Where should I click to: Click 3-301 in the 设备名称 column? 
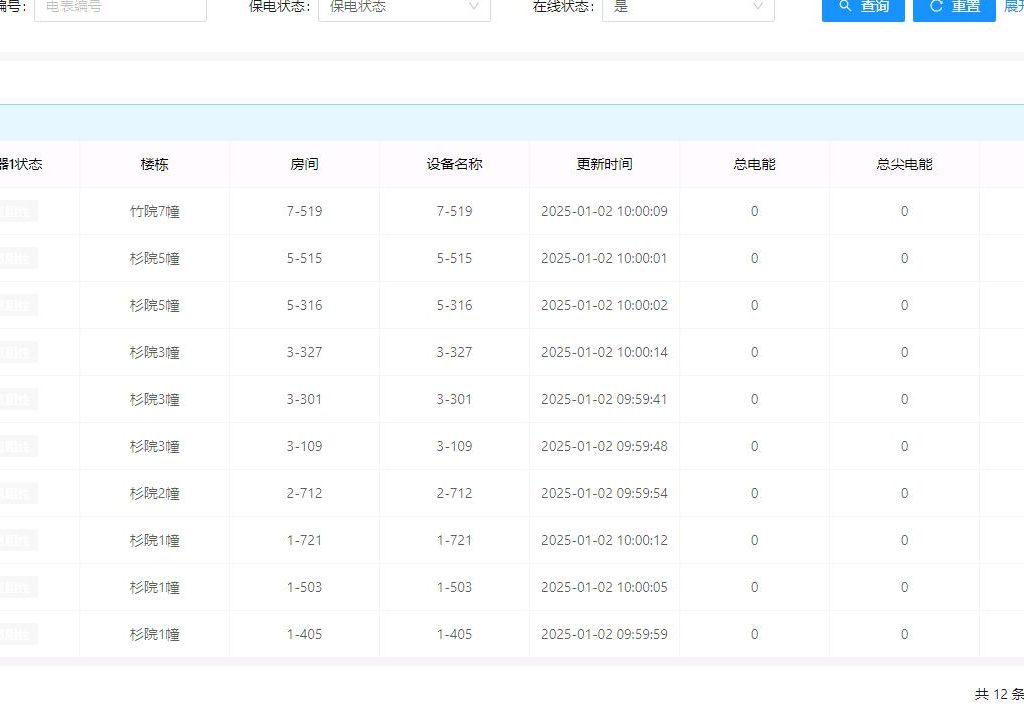455,400
